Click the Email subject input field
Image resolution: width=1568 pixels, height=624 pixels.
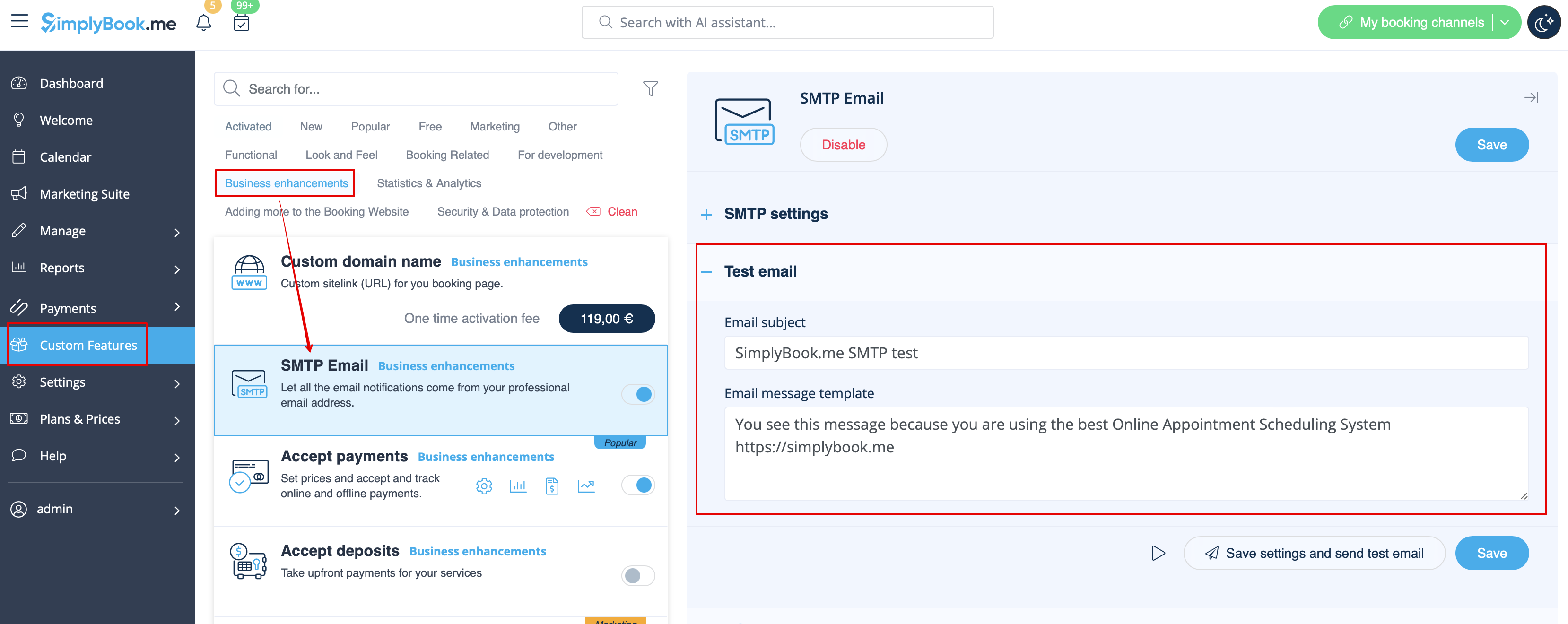click(1126, 353)
